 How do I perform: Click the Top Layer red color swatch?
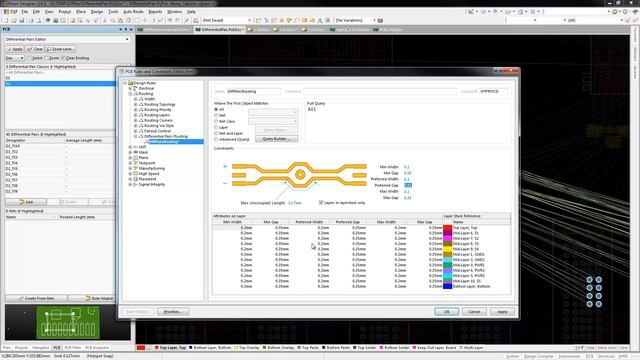(447, 228)
